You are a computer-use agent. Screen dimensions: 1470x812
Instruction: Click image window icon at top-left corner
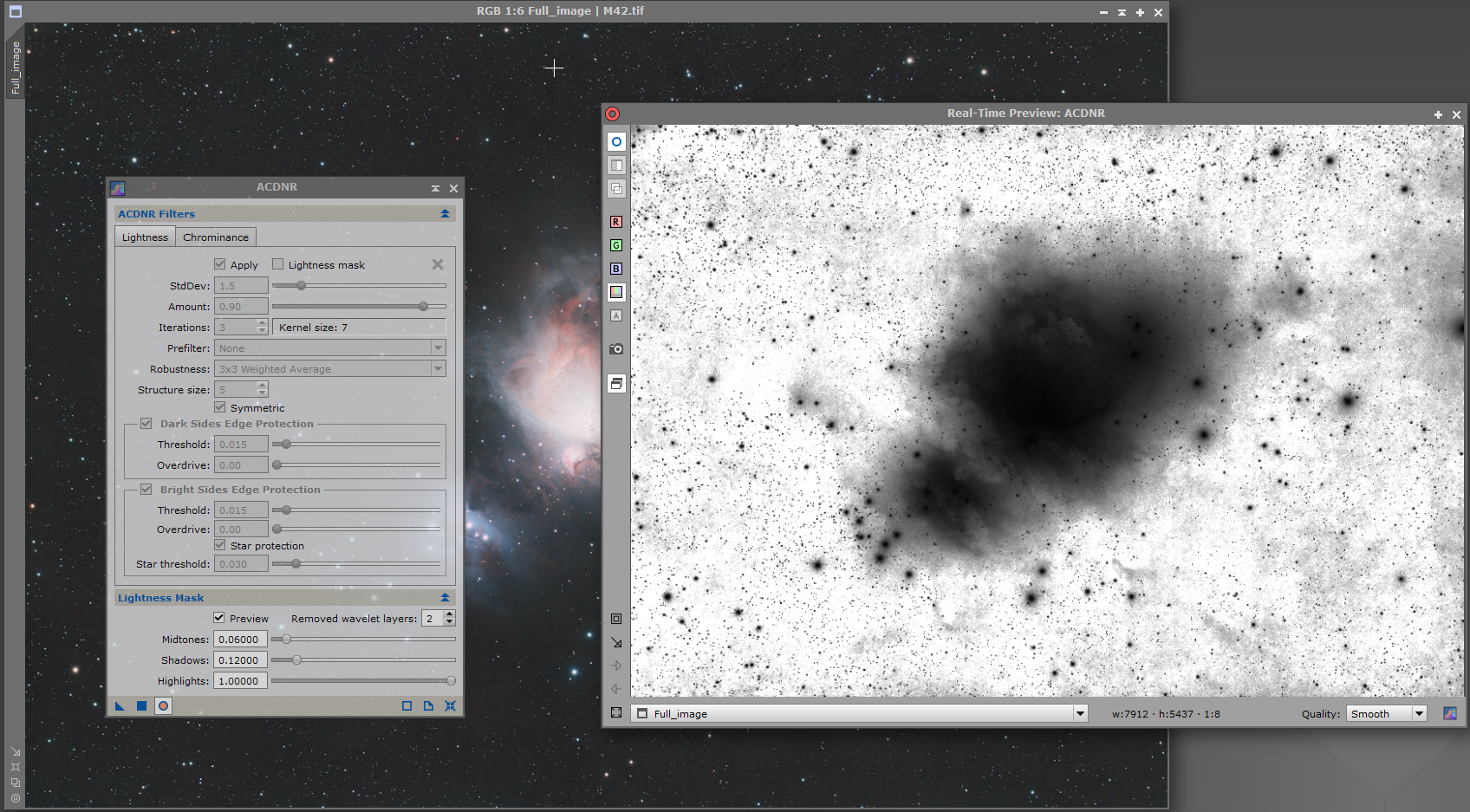click(16, 11)
